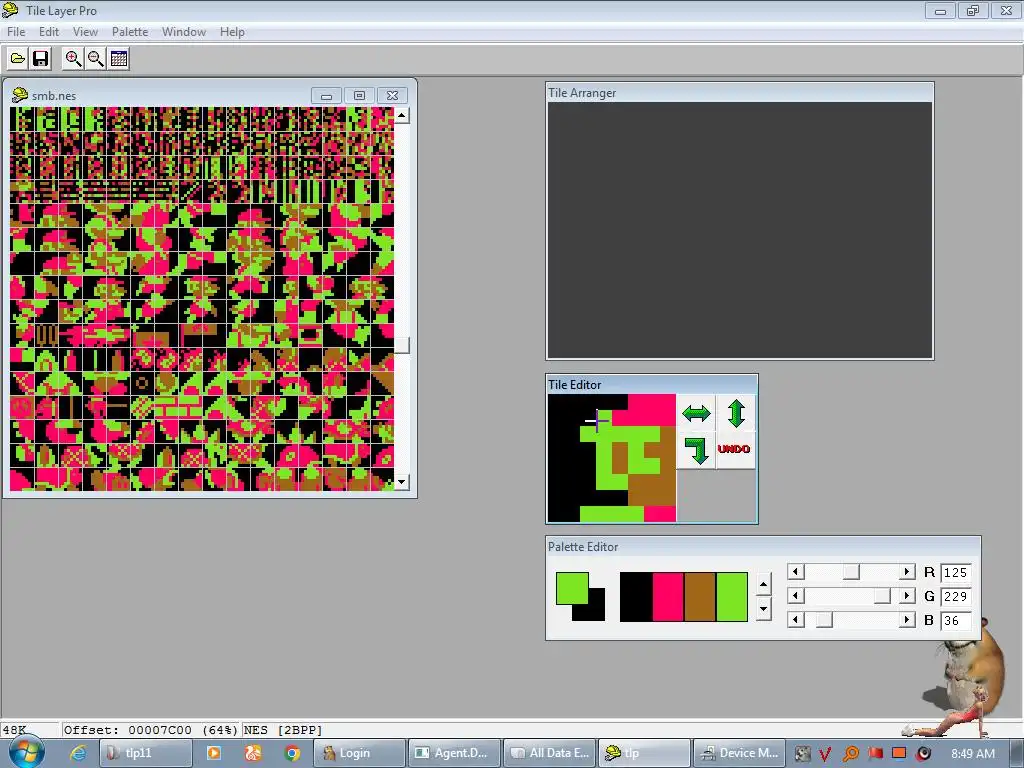Click the Zoom out magnifier icon
This screenshot has height=768, width=1024.
[x=96, y=59]
